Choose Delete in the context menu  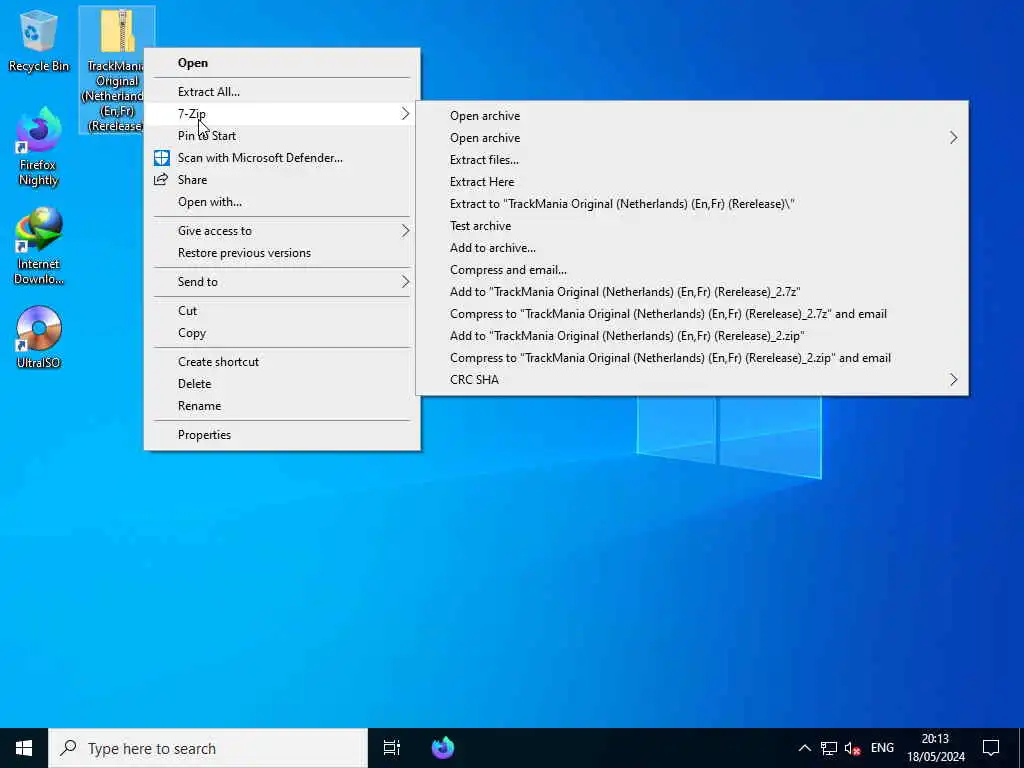click(x=282, y=384)
